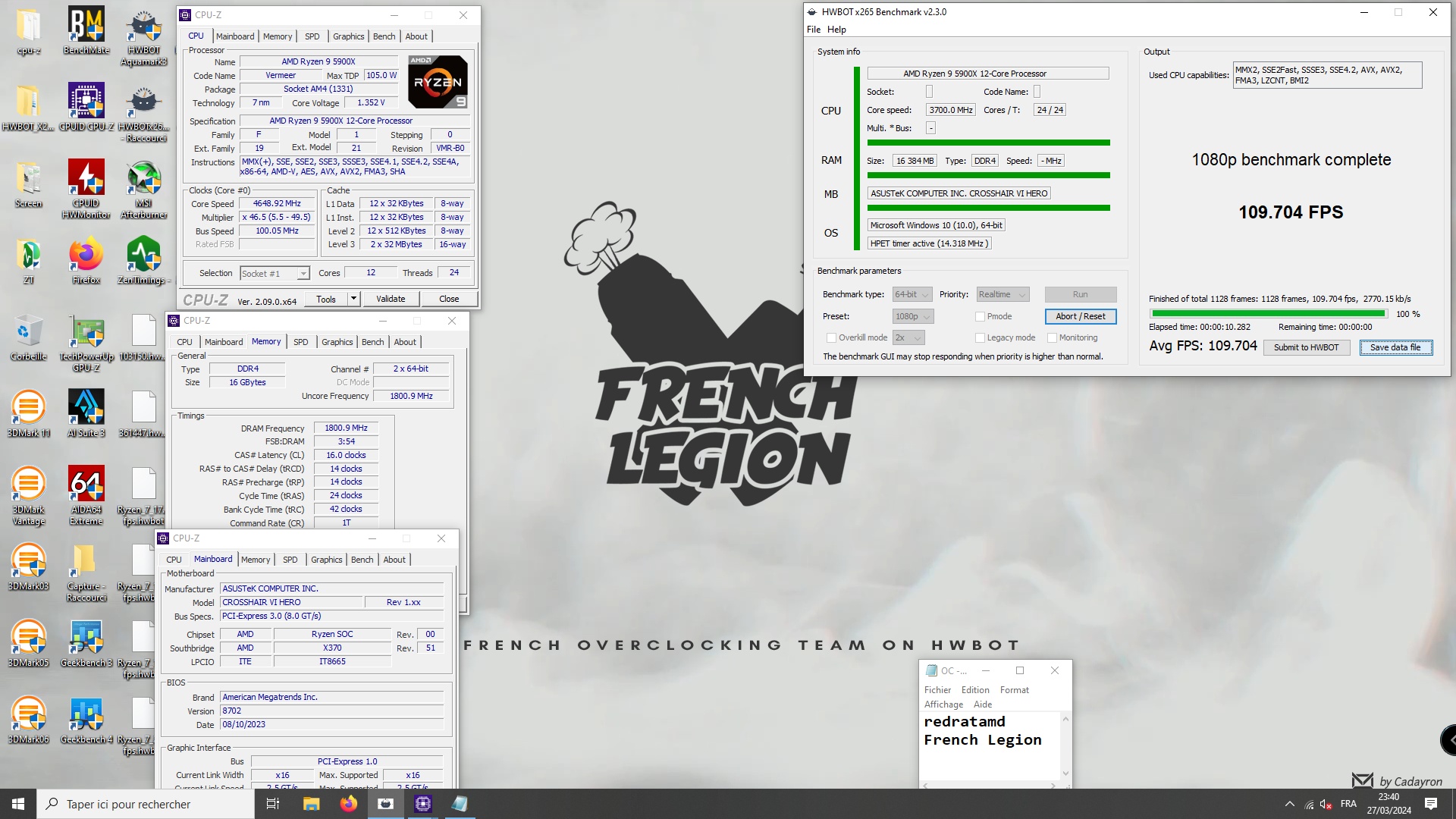1456x819 pixels.
Task: Launch the 3DMark Vantage shortcut
Action: pyautogui.click(x=28, y=495)
